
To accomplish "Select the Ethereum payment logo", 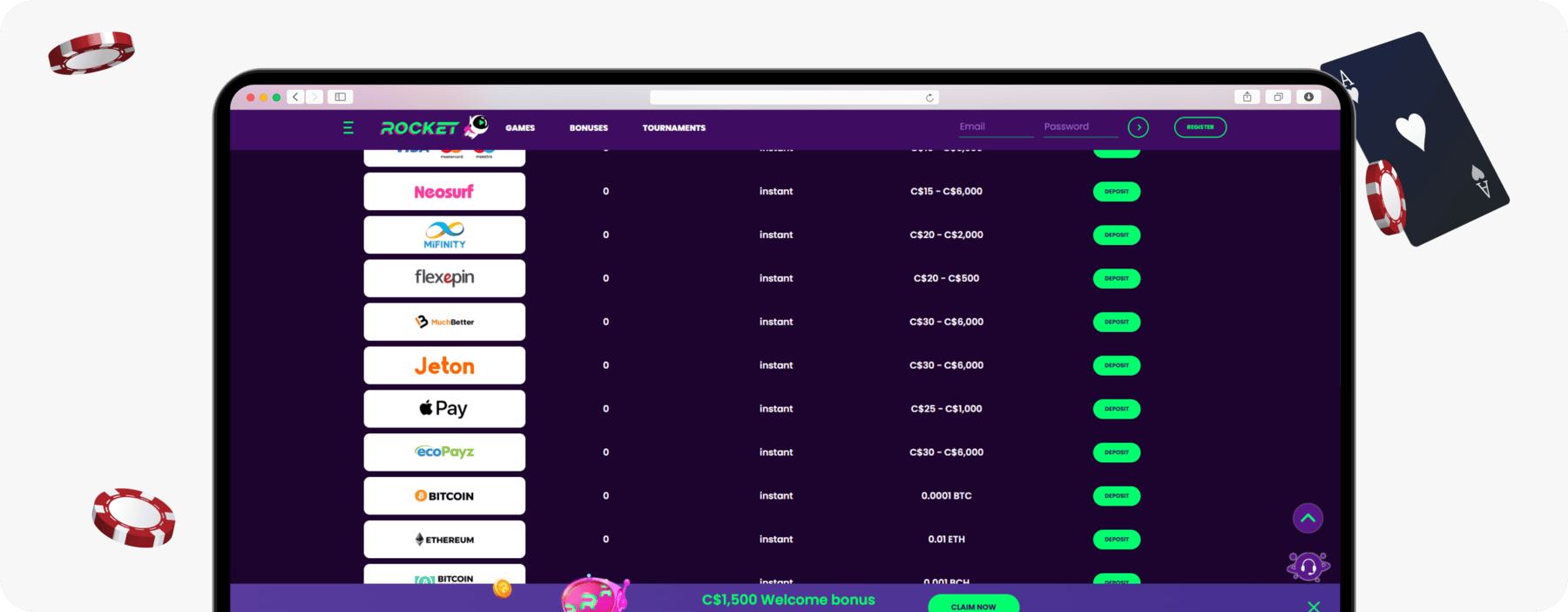I will 444,540.
